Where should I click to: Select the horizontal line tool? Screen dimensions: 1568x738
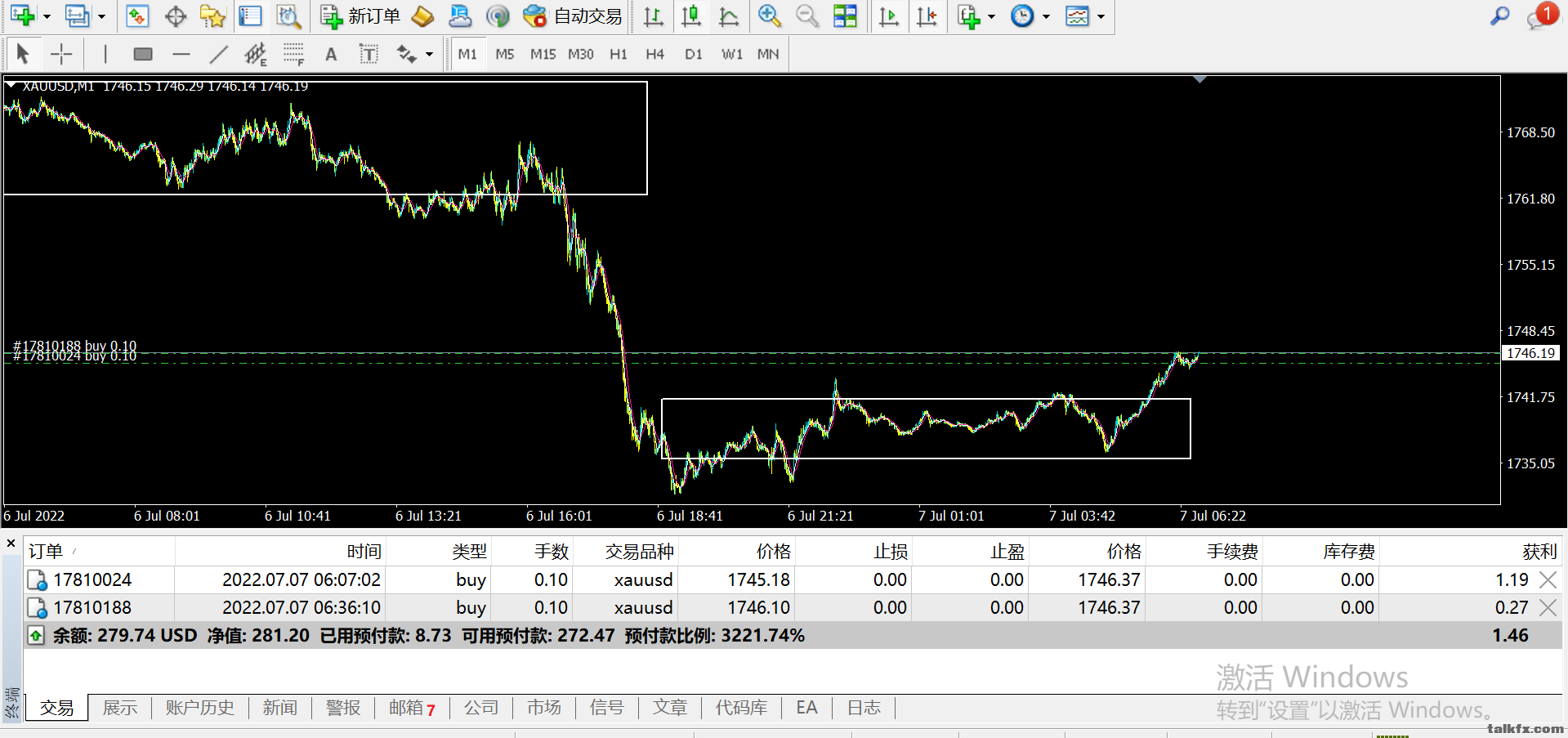(181, 54)
